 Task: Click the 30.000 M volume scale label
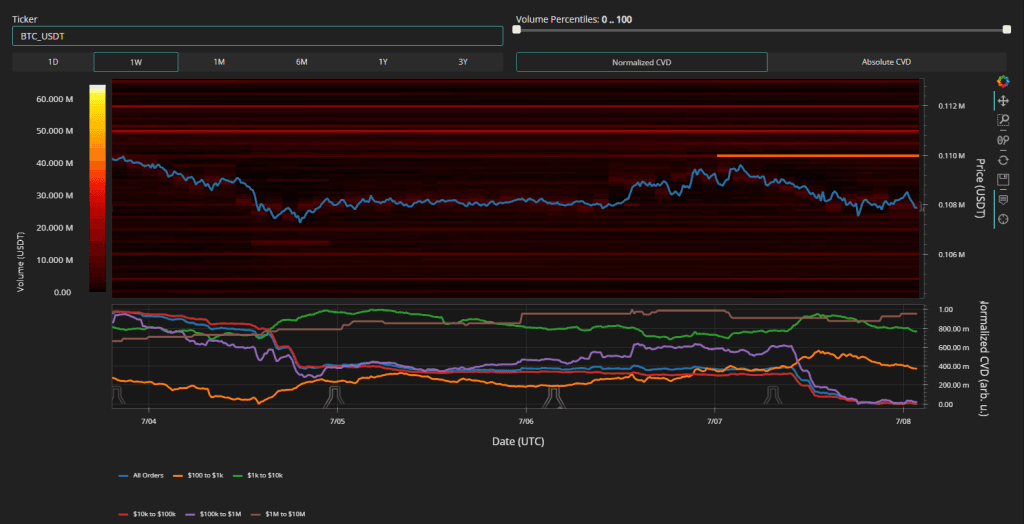click(54, 195)
